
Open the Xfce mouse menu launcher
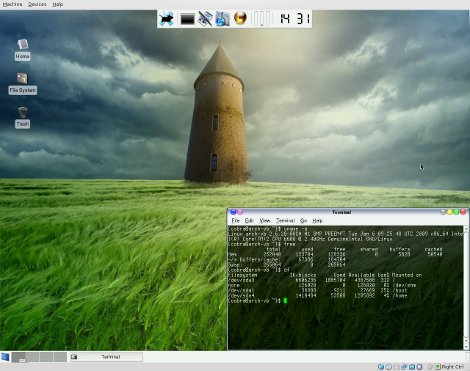point(166,19)
